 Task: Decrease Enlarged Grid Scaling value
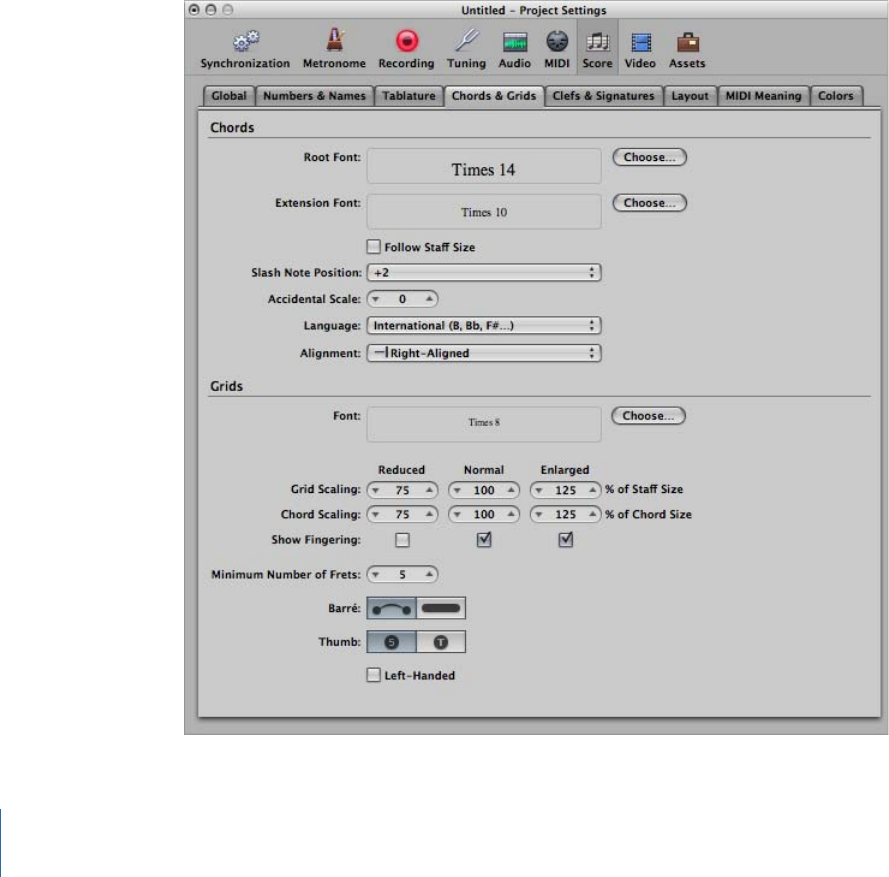click(x=539, y=490)
